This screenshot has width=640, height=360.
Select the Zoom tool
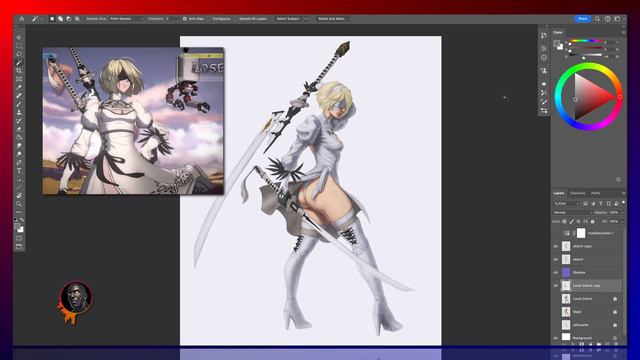pyautogui.click(x=19, y=204)
